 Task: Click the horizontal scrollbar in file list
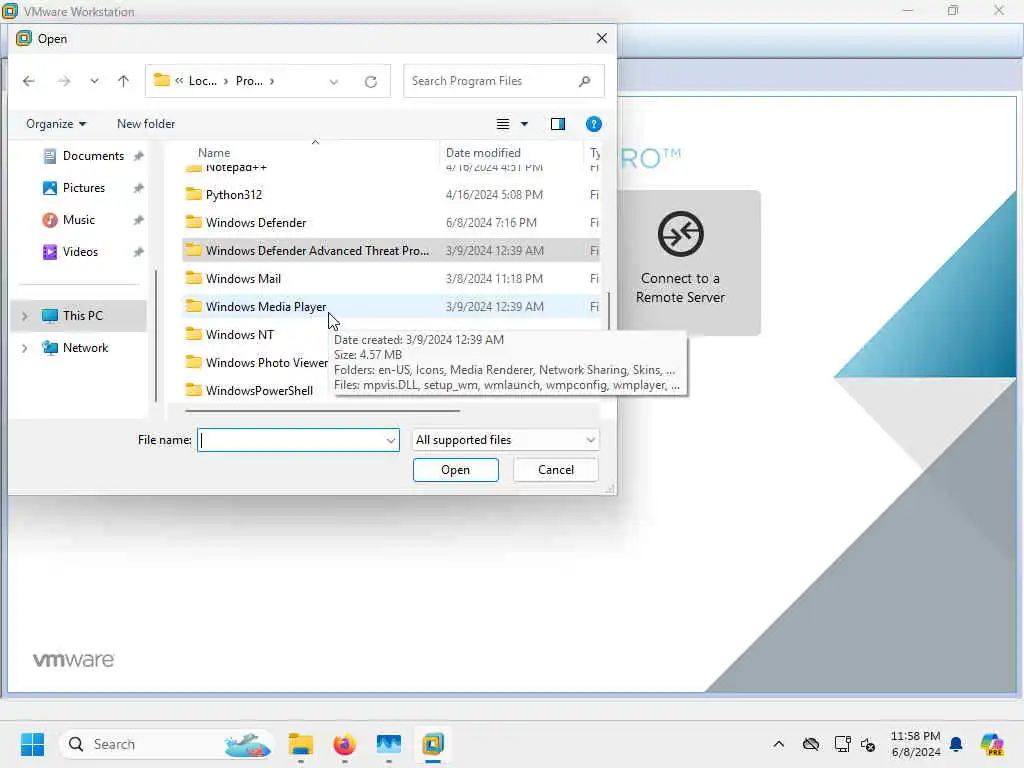click(323, 411)
